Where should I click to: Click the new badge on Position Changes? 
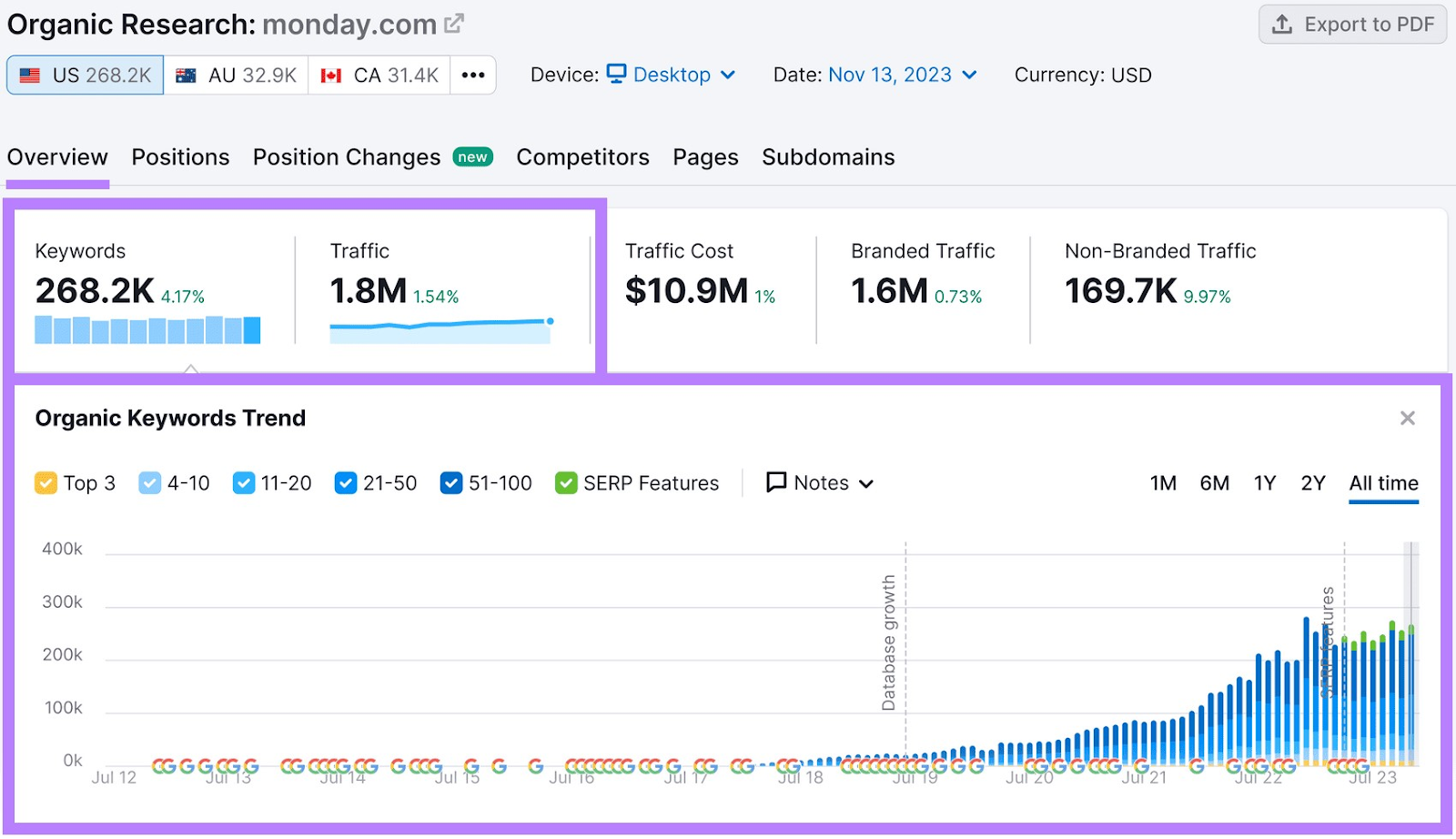pyautogui.click(x=473, y=157)
